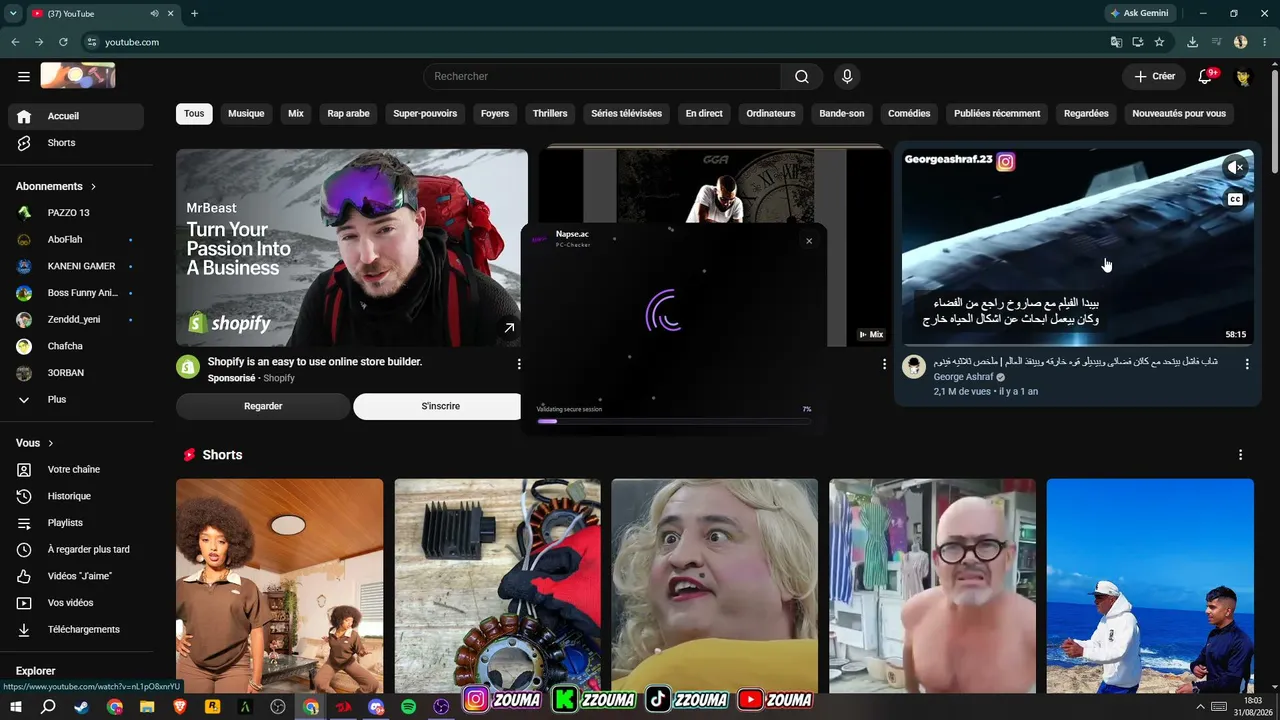Viewport: 1280px width, 720px height.
Task: Filter by En direct chip
Action: click(704, 114)
